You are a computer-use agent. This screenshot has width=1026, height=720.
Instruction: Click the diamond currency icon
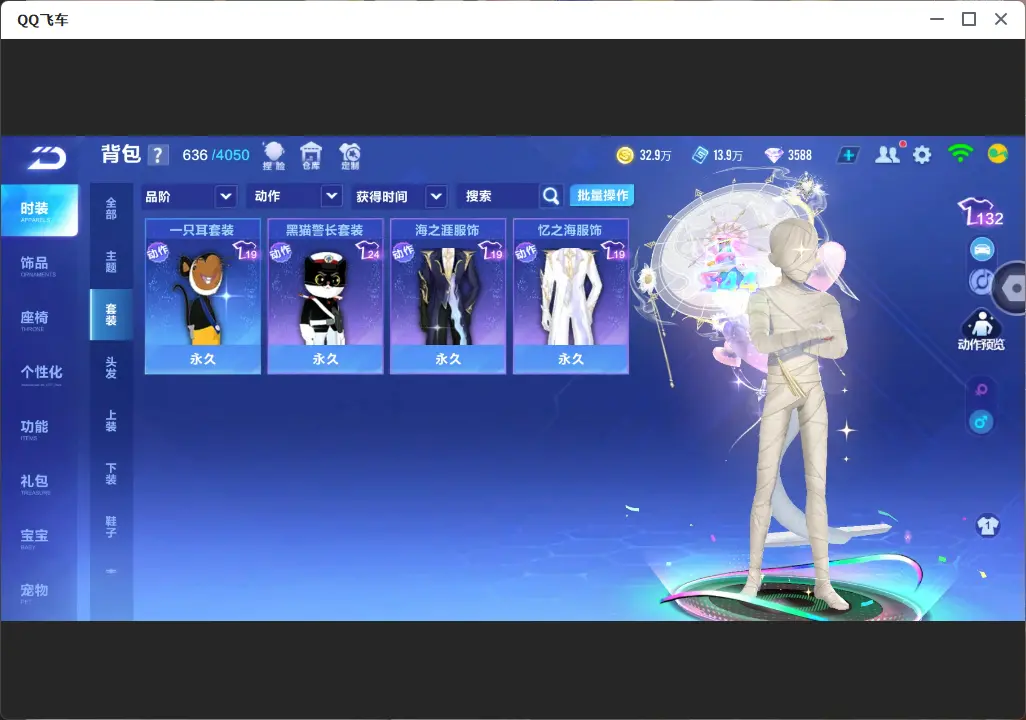[774, 155]
